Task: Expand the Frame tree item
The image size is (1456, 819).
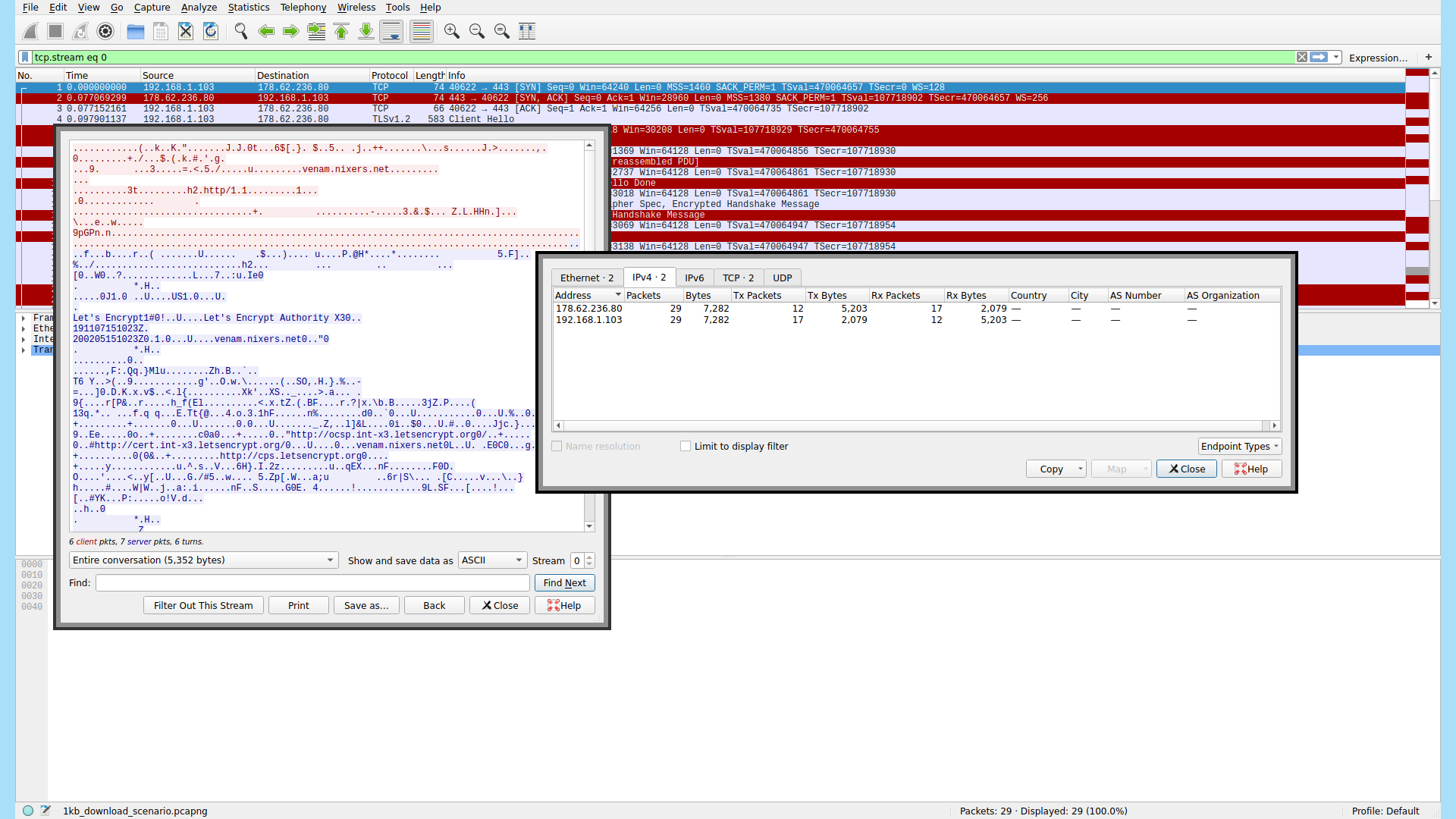Action: click(x=24, y=318)
